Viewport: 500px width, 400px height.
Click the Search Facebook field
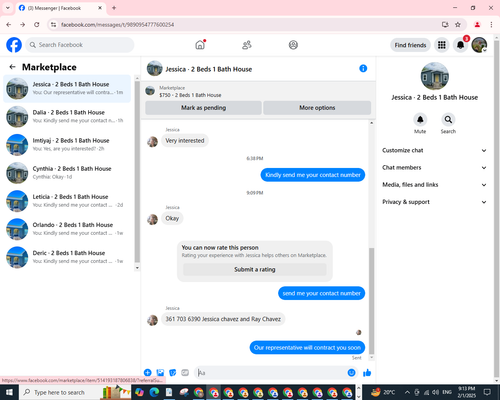pyautogui.click(x=80, y=45)
